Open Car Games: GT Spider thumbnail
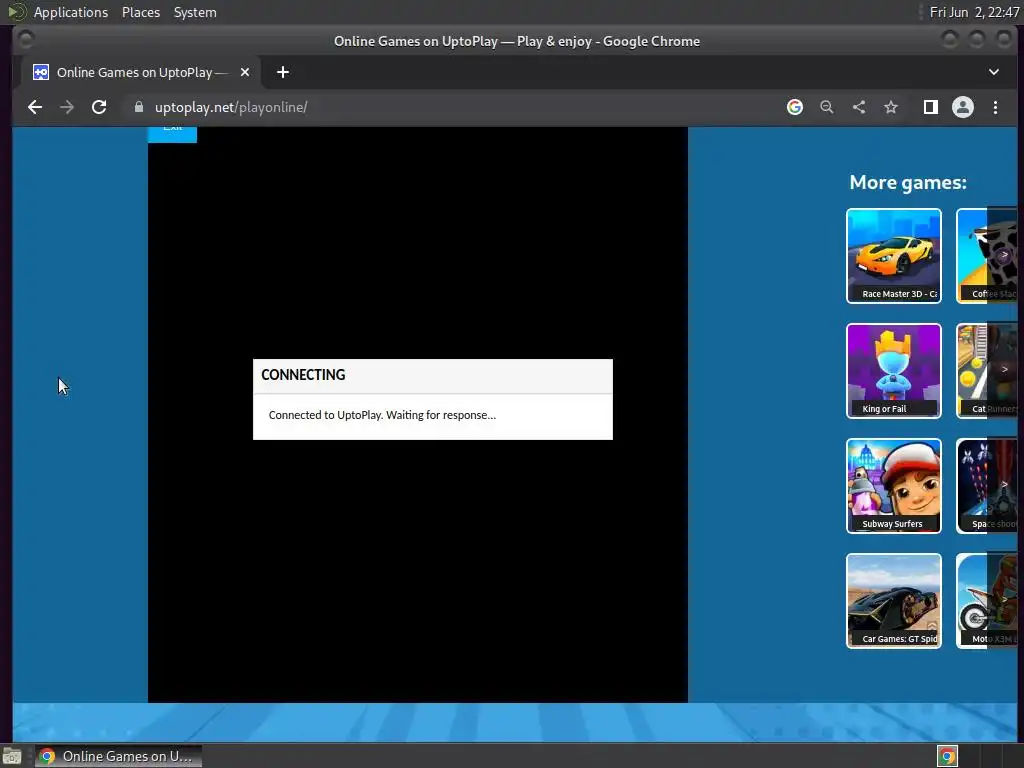This screenshot has width=1024, height=768. 894,601
